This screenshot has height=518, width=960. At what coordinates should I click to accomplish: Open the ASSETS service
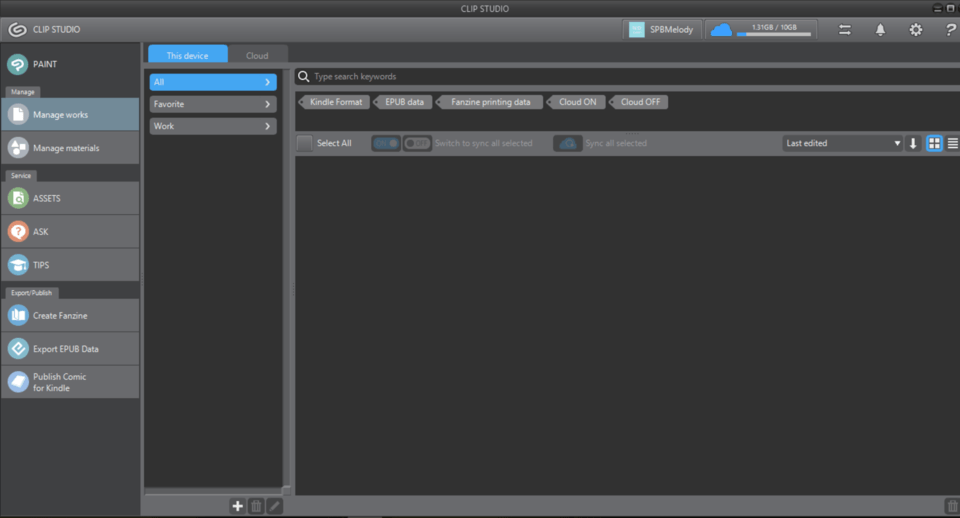pos(70,198)
